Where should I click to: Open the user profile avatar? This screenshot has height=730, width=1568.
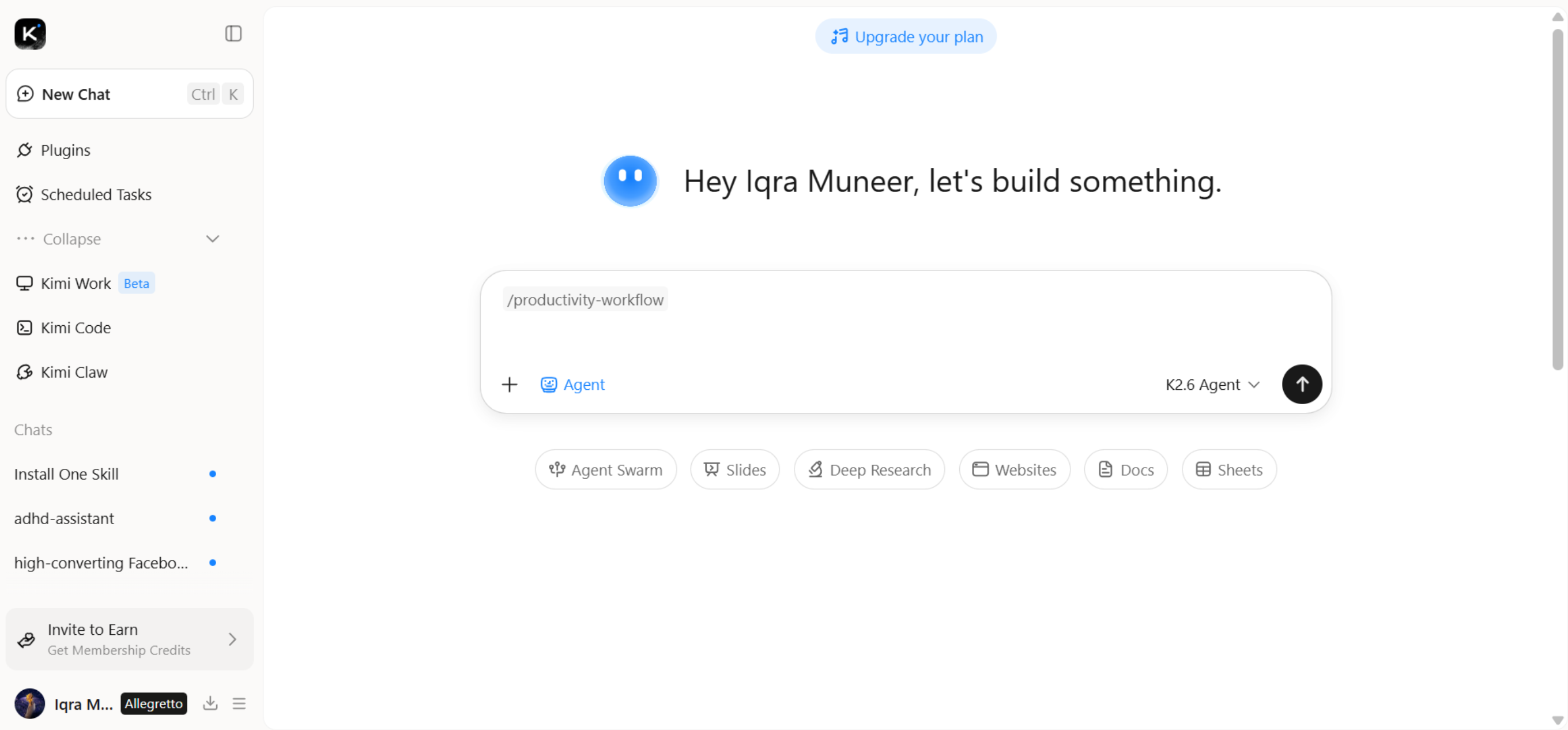click(30, 704)
